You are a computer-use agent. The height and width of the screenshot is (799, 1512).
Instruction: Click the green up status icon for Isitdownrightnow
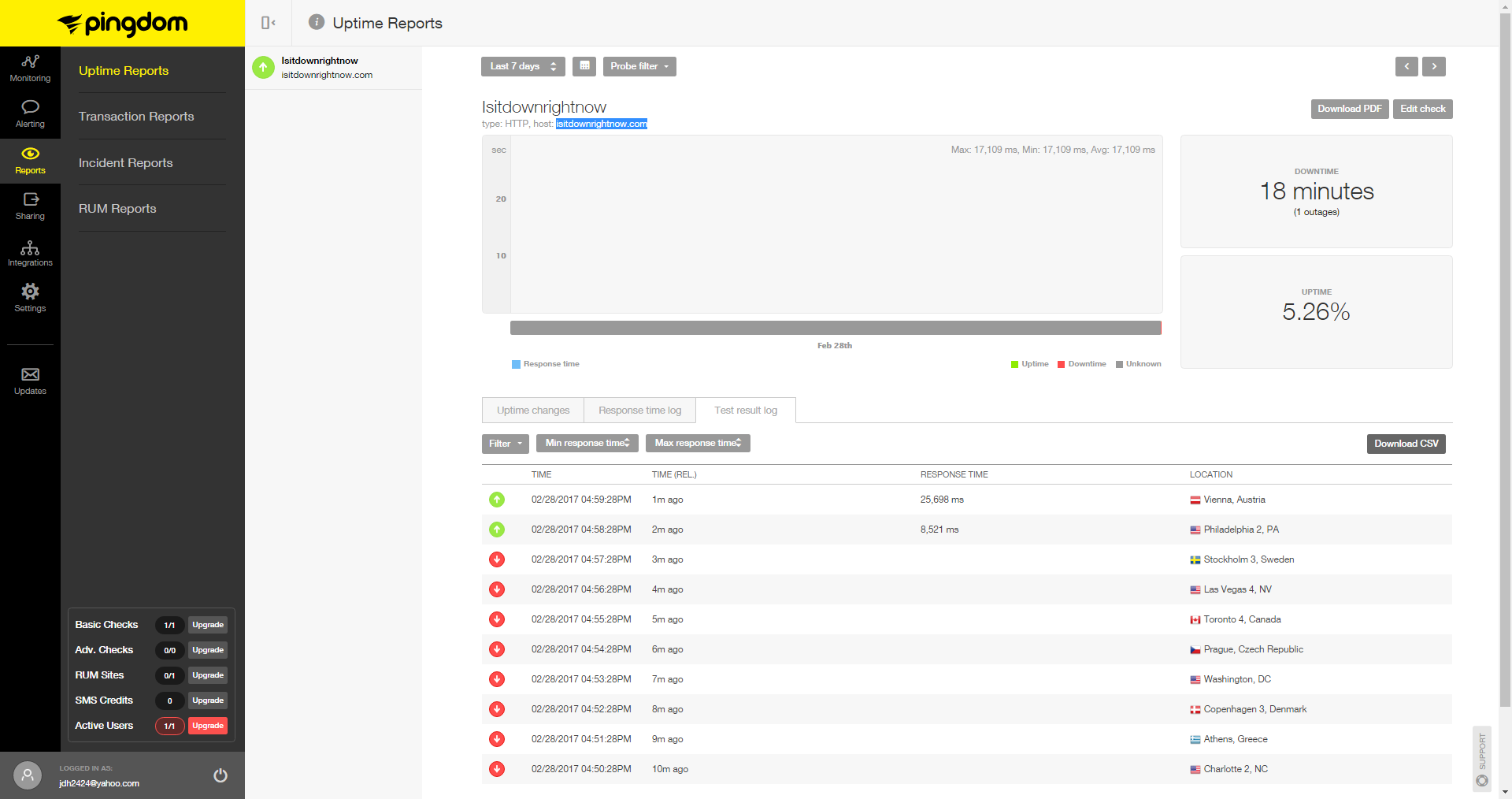[x=263, y=67]
